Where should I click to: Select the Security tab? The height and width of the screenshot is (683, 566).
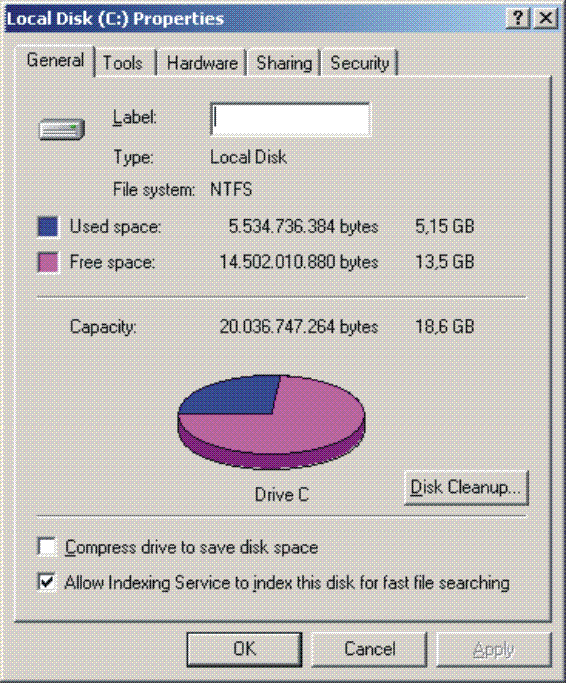click(x=359, y=63)
